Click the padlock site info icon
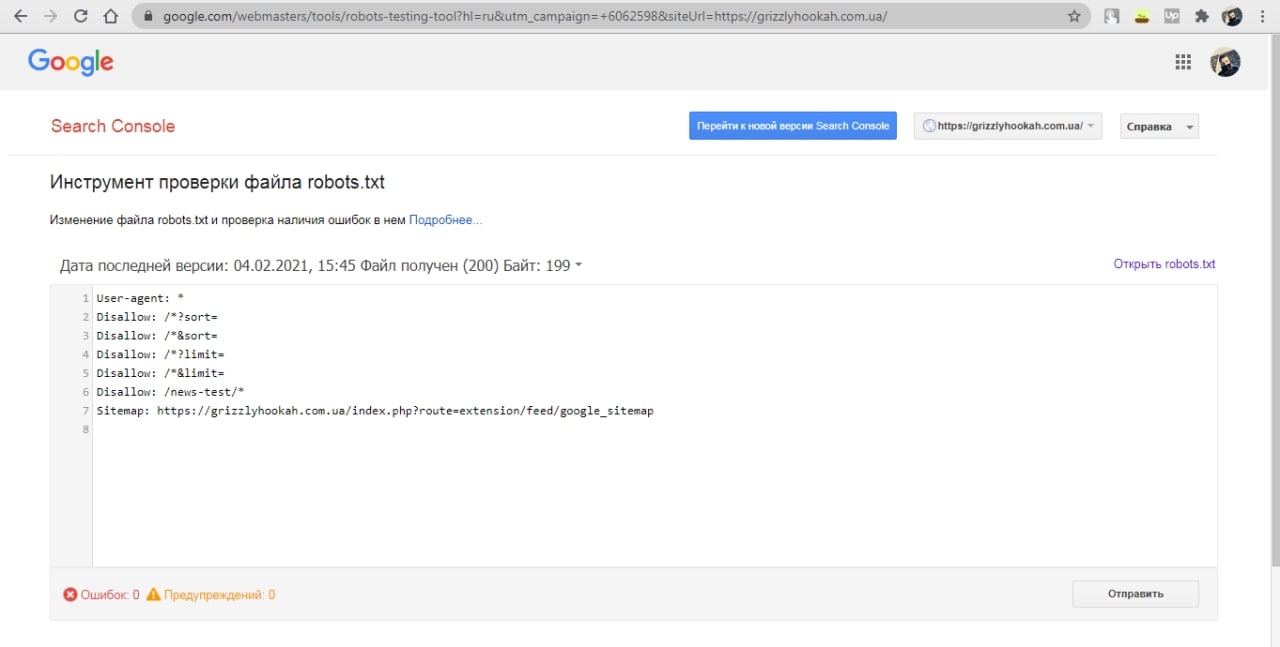The width and height of the screenshot is (1280, 647). [148, 16]
